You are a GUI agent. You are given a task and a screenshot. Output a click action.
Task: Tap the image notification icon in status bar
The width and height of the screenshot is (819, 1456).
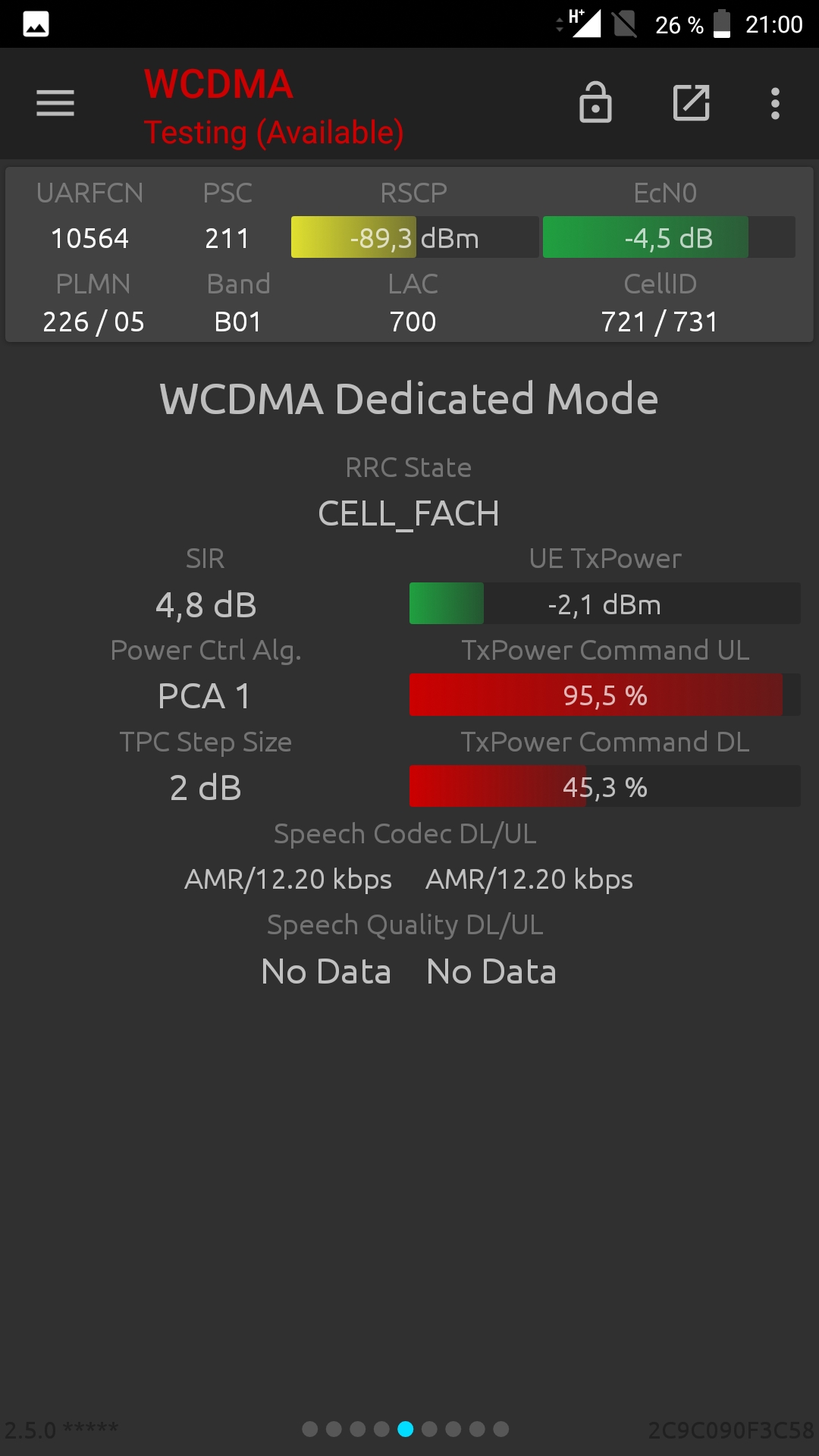coord(36,24)
